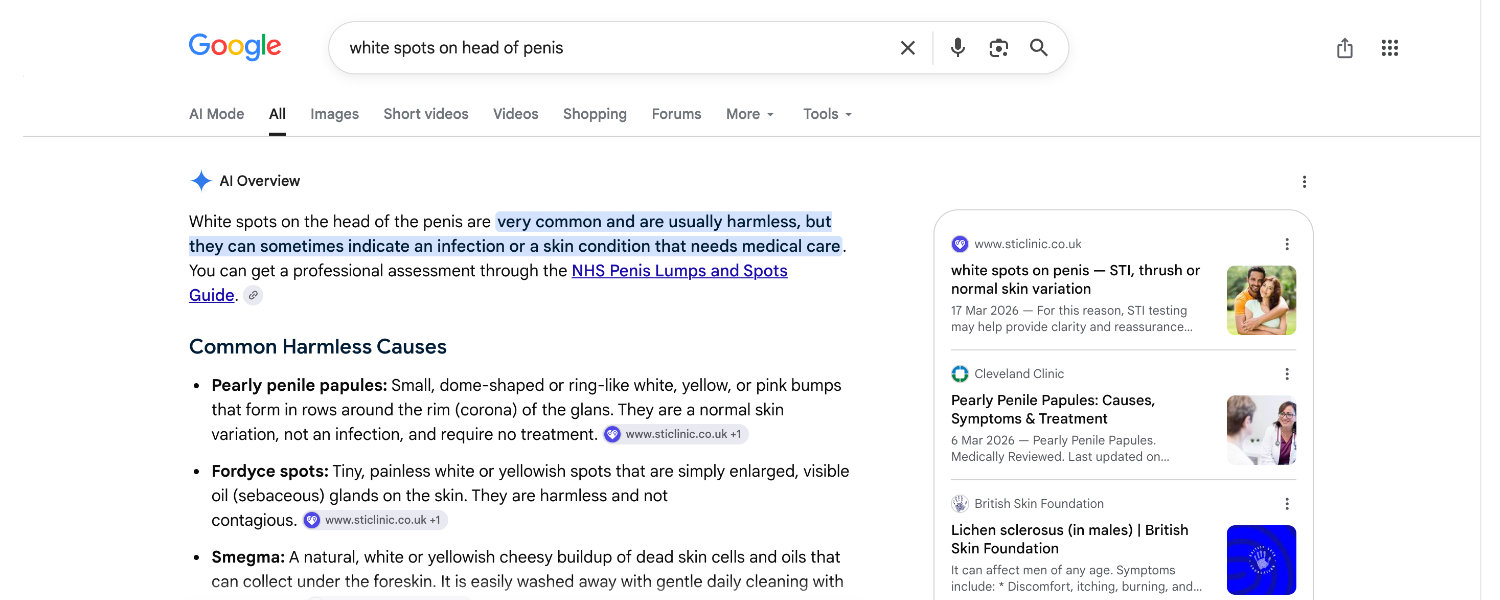
Task: Open NHS Penis Lumps and Spots Guide link
Action: [680, 271]
